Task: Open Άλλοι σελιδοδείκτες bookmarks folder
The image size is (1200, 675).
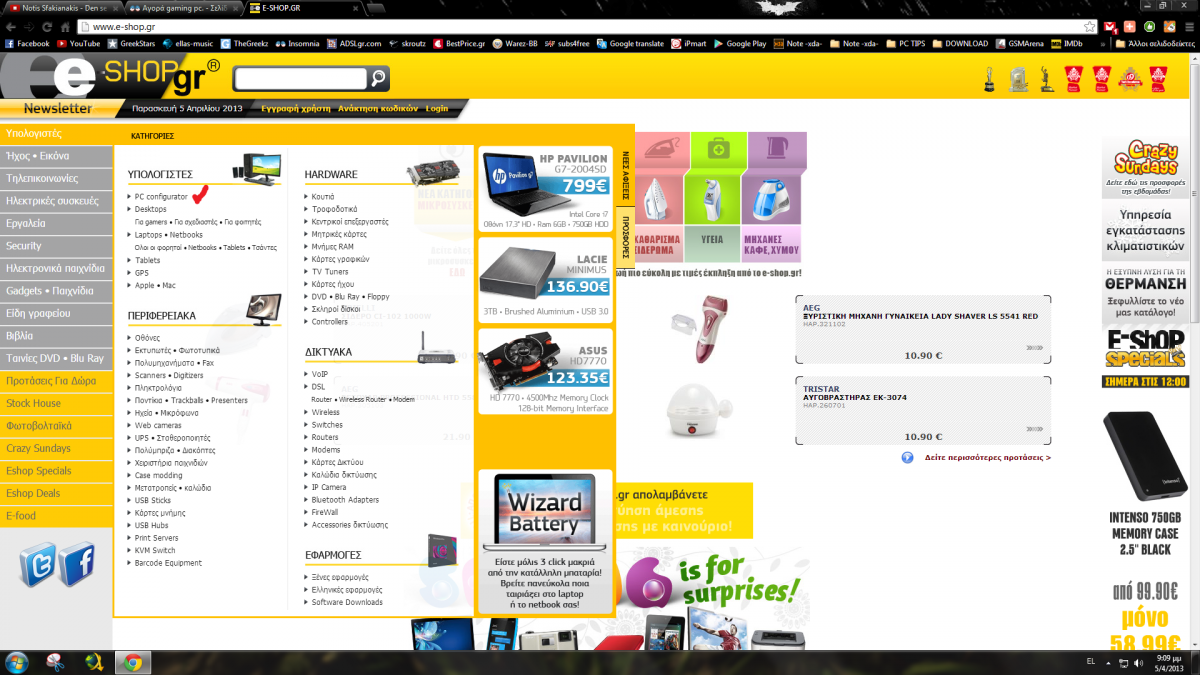Action: point(1154,44)
